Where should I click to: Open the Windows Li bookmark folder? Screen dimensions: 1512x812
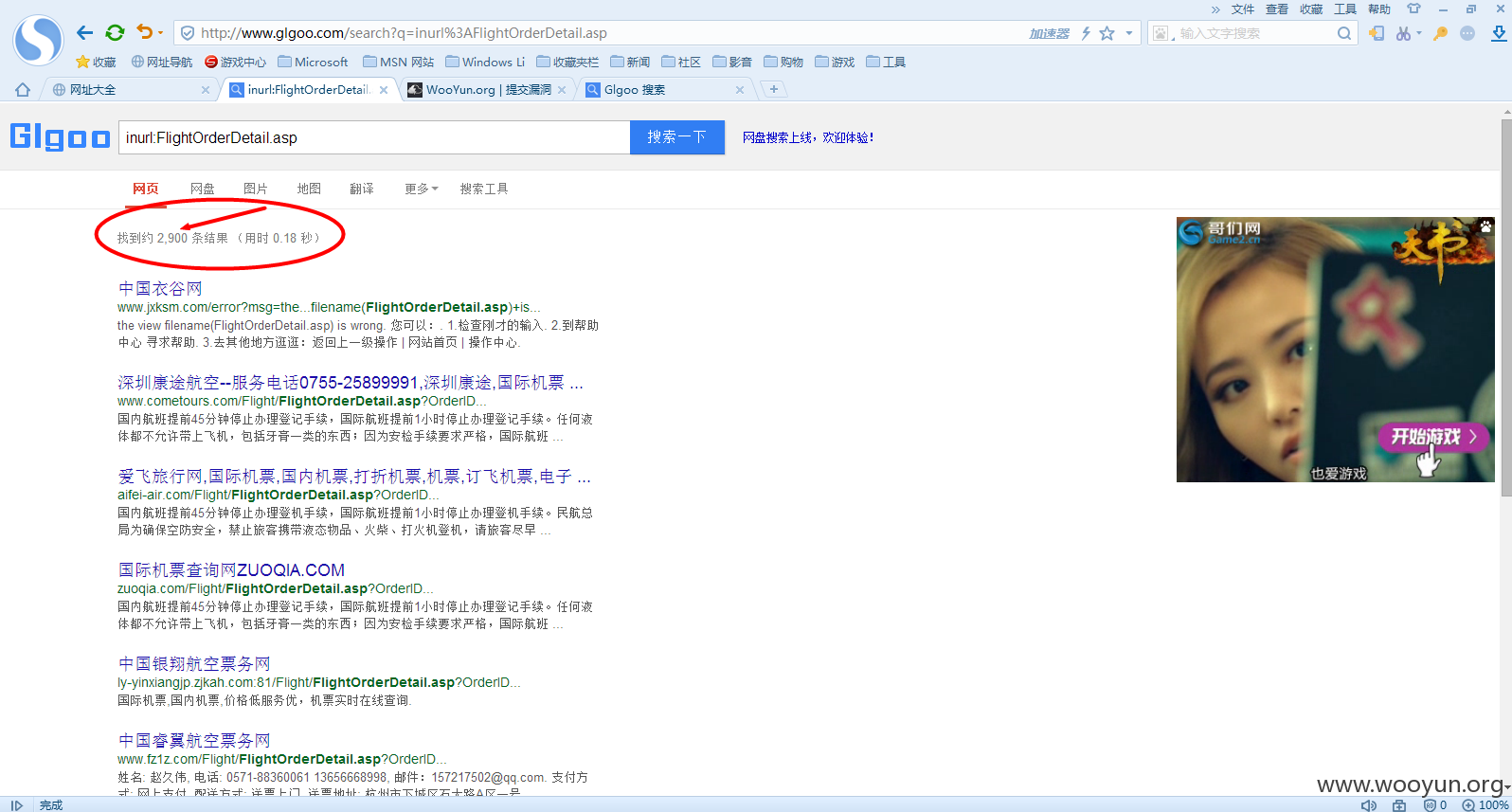pyautogui.click(x=484, y=62)
